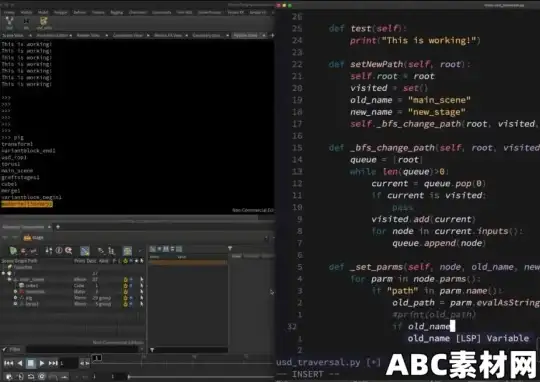
Task: Select 'old_name [LSP] Variable' completion in Vim
Action: point(468,338)
